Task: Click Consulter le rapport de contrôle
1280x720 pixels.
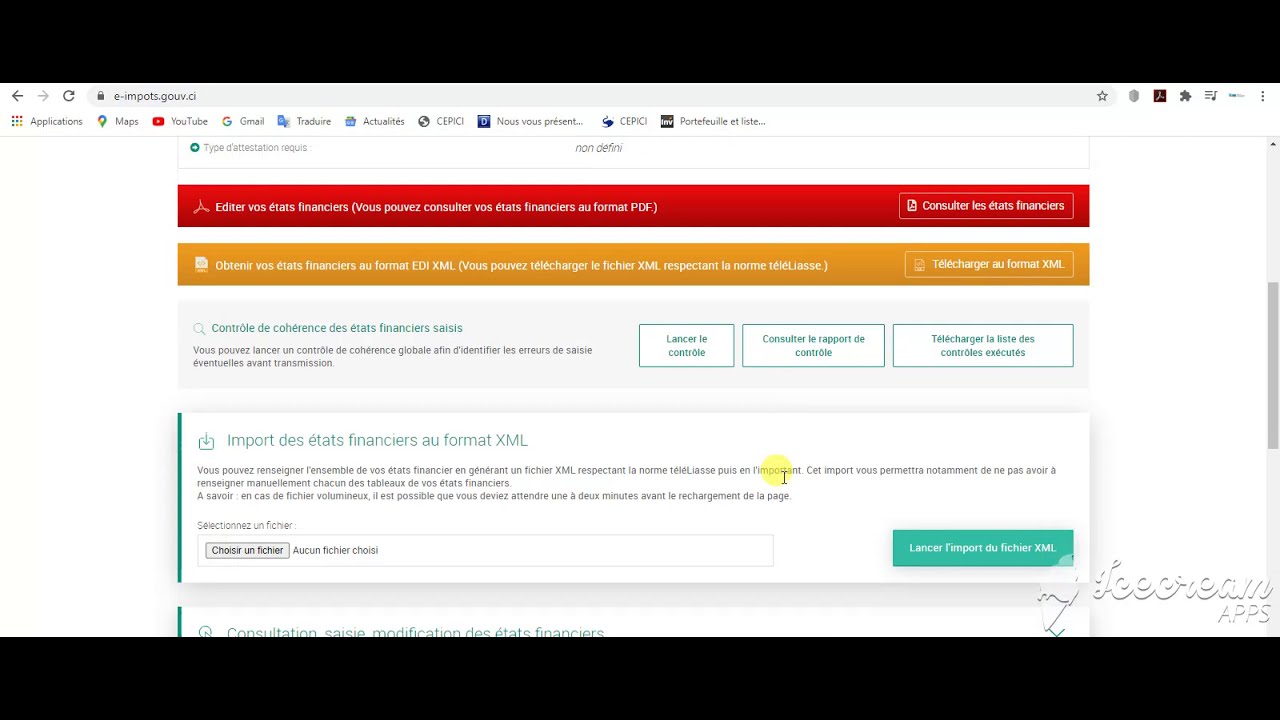Action: click(813, 345)
